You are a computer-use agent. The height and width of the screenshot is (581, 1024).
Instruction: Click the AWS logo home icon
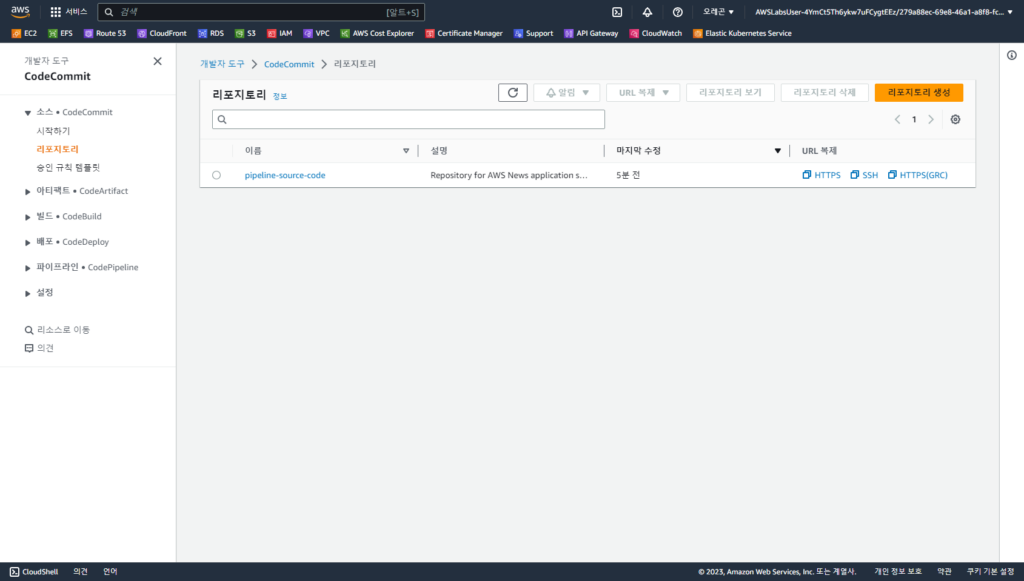tap(20, 12)
